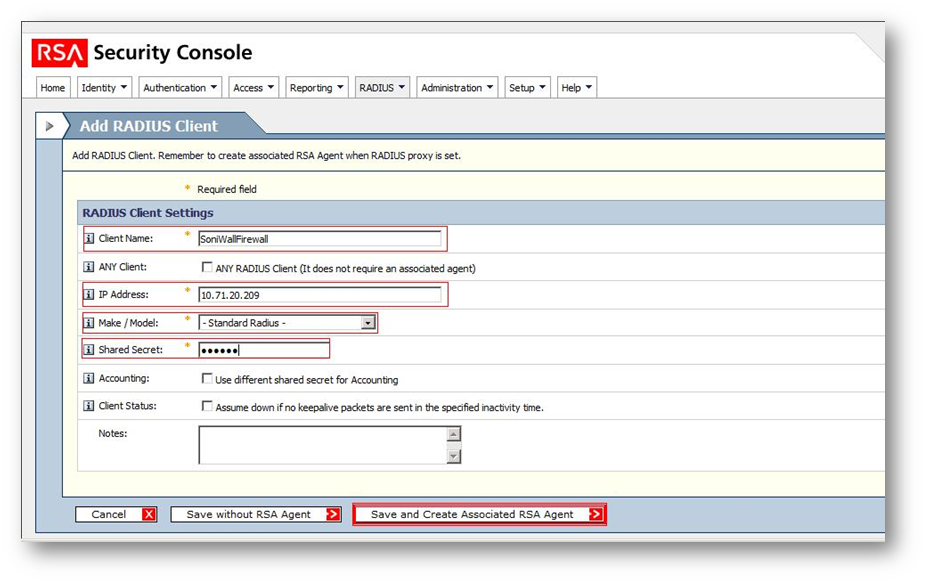The height and width of the screenshot is (584, 927).
Task: Go to the Home tab
Action: [53, 87]
